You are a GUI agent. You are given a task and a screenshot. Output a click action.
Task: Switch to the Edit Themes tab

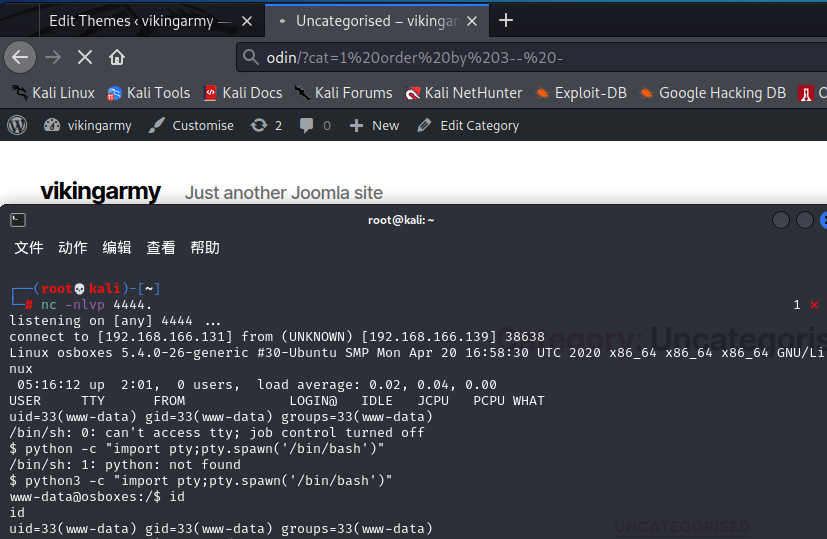140,21
